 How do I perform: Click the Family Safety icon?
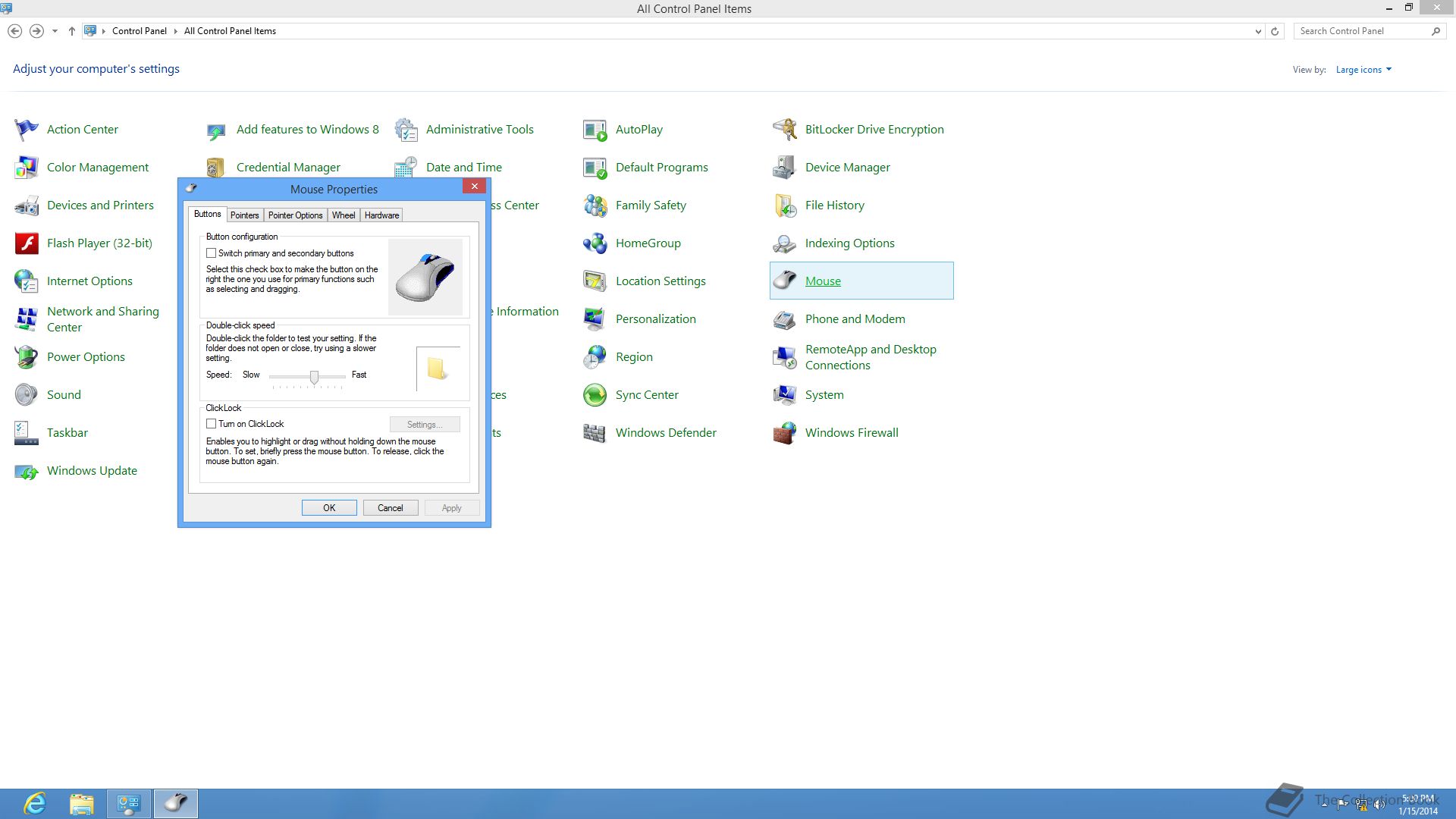[x=595, y=206]
